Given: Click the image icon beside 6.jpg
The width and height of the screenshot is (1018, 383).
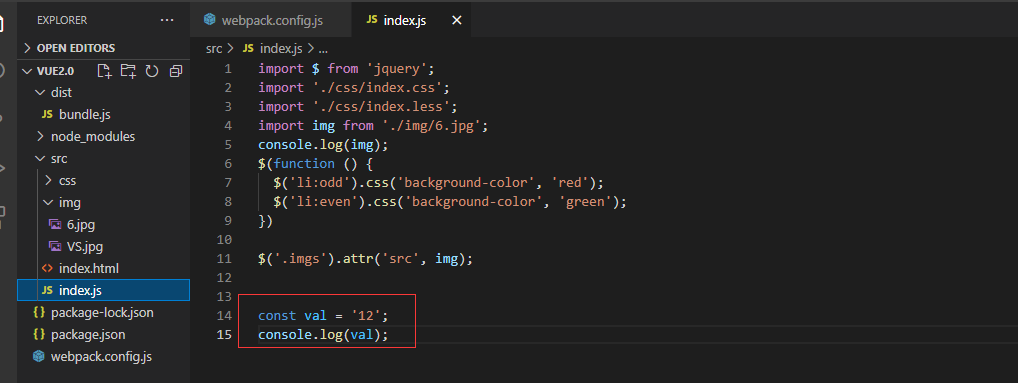Looking at the screenshot, I should point(55,225).
